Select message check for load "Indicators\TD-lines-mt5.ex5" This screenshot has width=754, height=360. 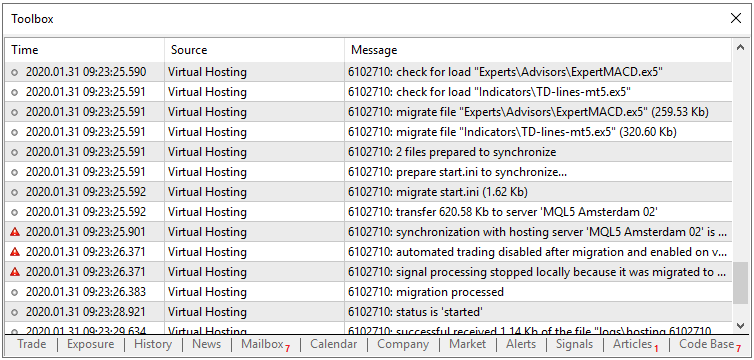490,92
